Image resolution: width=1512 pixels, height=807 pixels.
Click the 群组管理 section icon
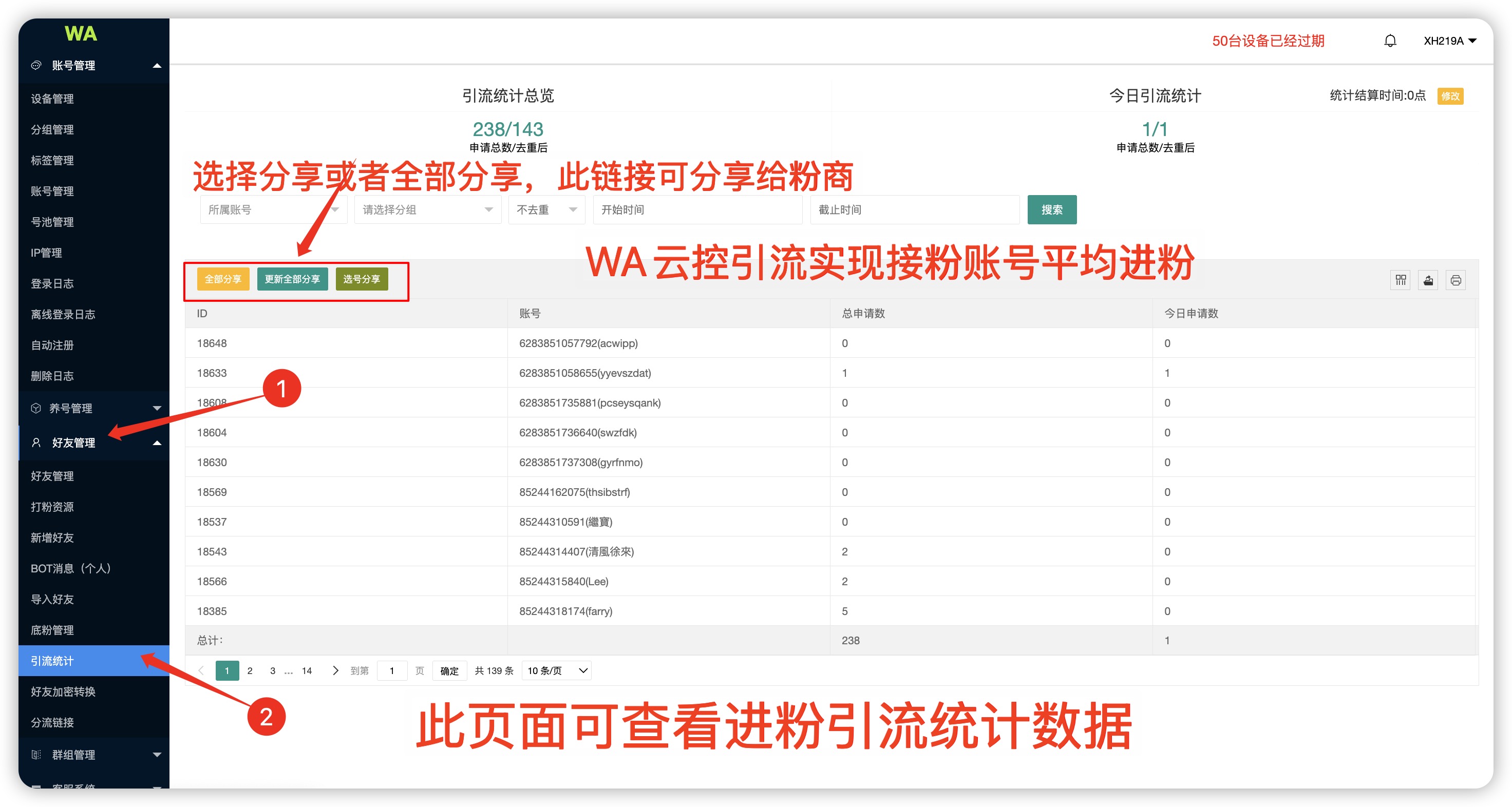click(x=36, y=754)
